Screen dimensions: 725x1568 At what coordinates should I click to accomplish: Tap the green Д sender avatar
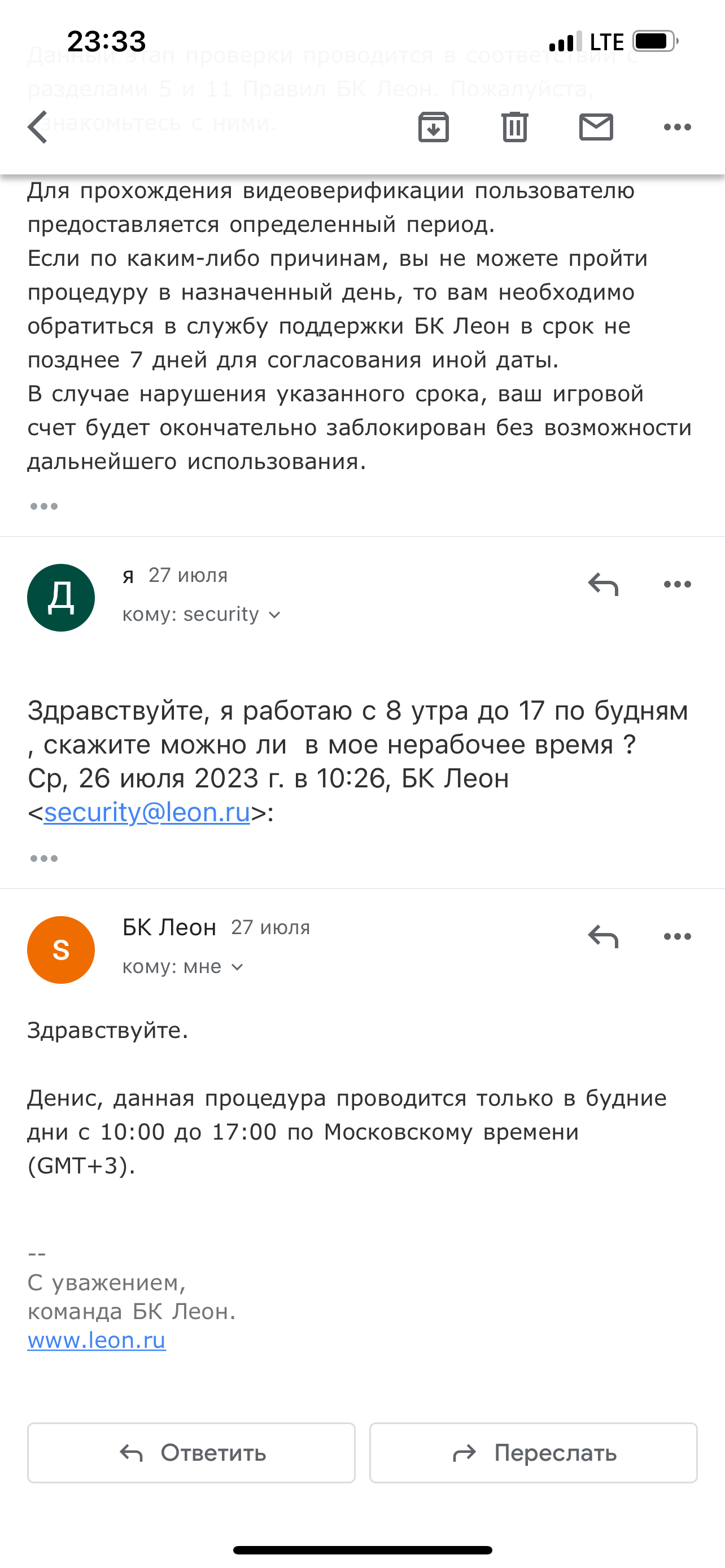coord(61,598)
